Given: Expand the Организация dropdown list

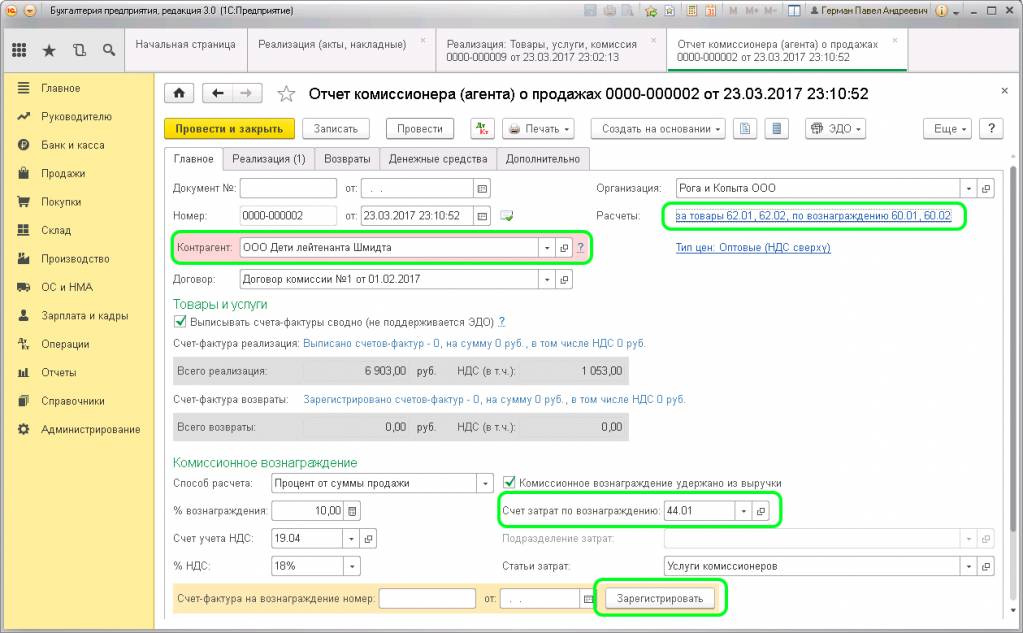Looking at the screenshot, I should point(969,189).
